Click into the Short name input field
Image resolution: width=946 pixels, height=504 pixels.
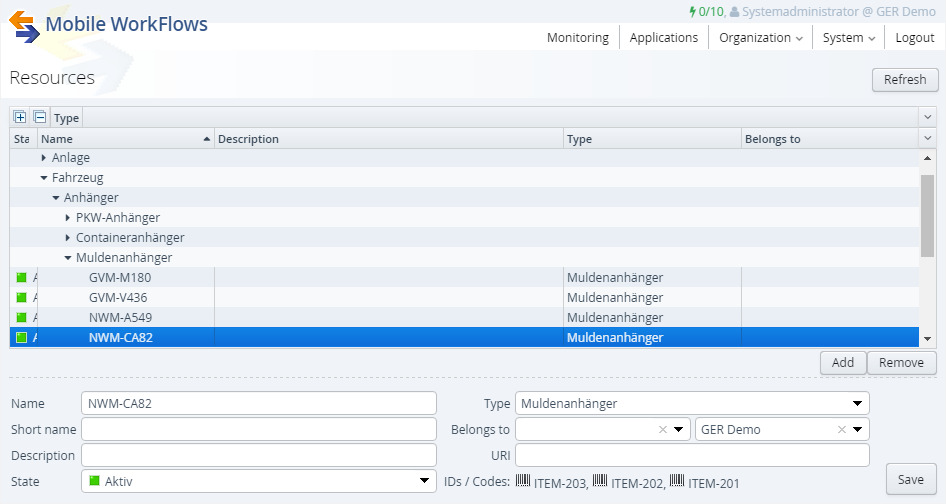tap(259, 429)
